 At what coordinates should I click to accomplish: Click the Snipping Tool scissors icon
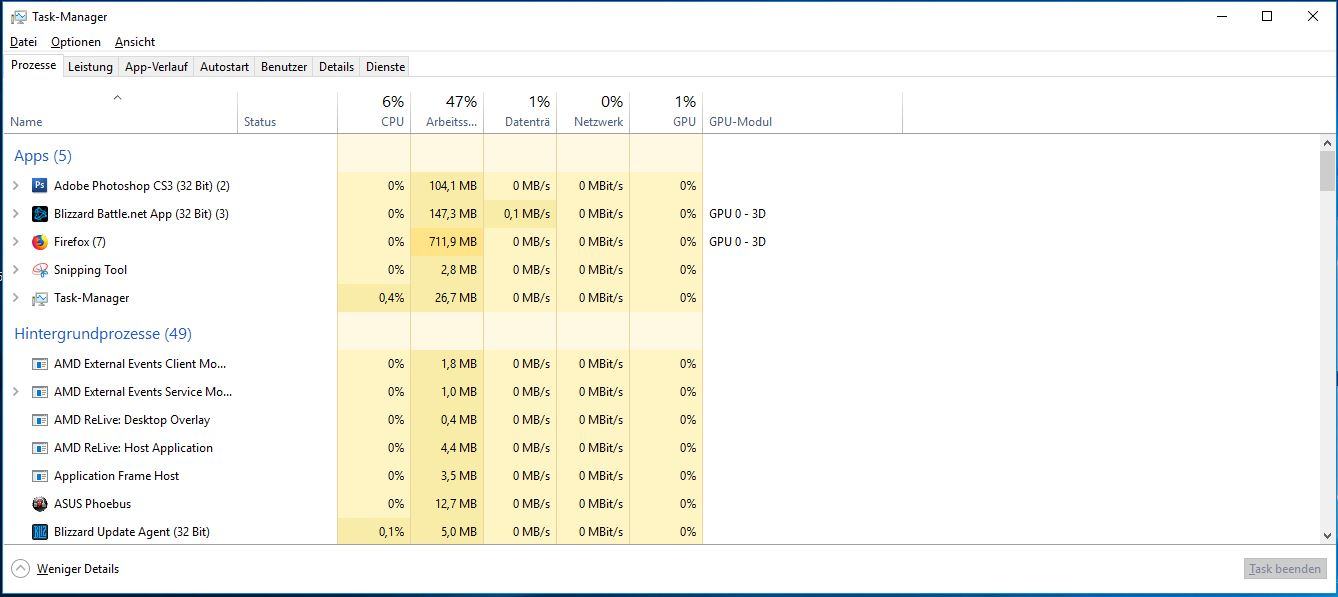(x=40, y=270)
